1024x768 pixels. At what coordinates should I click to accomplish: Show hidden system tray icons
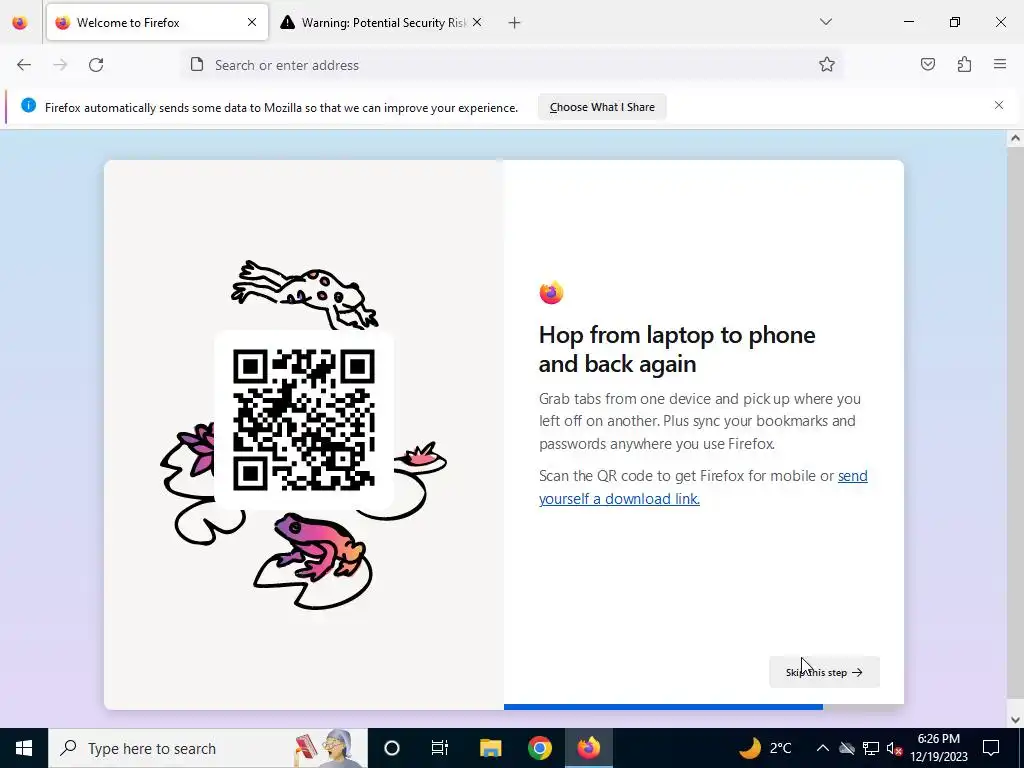click(823, 748)
